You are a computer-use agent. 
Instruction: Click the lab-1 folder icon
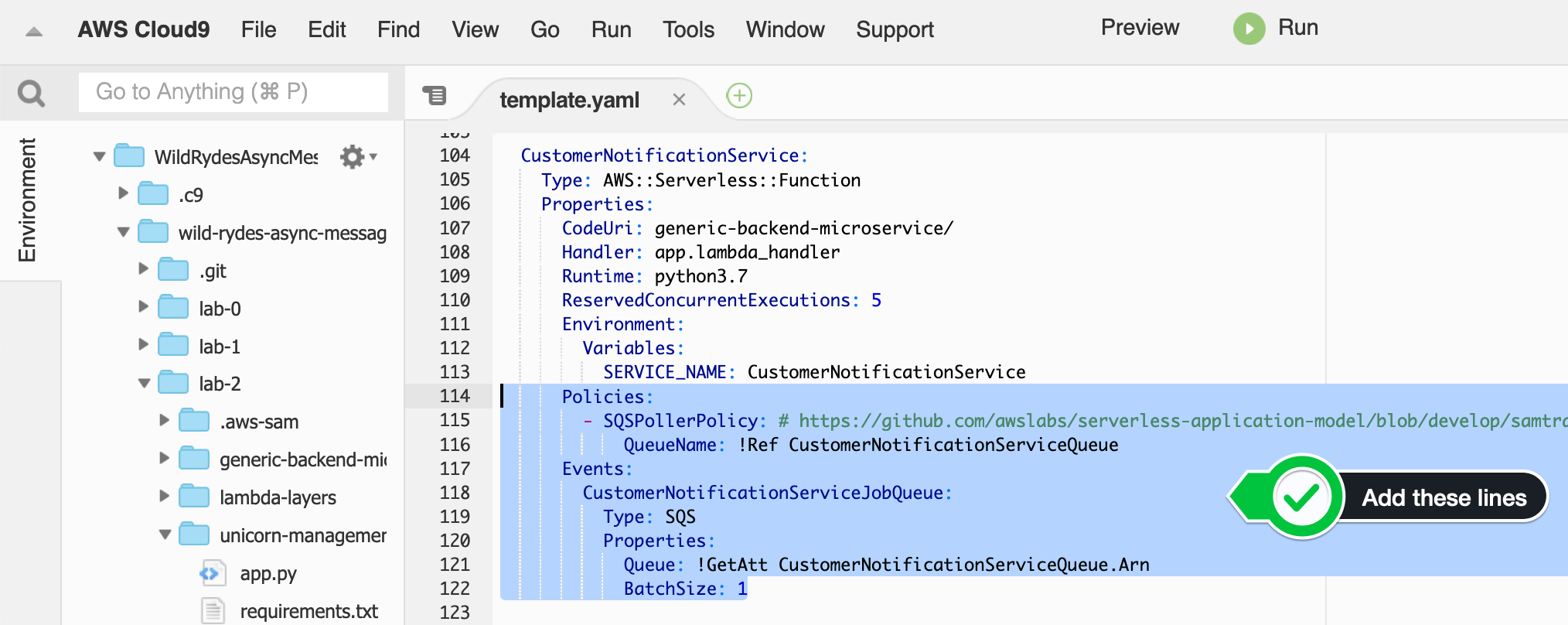[x=173, y=346]
